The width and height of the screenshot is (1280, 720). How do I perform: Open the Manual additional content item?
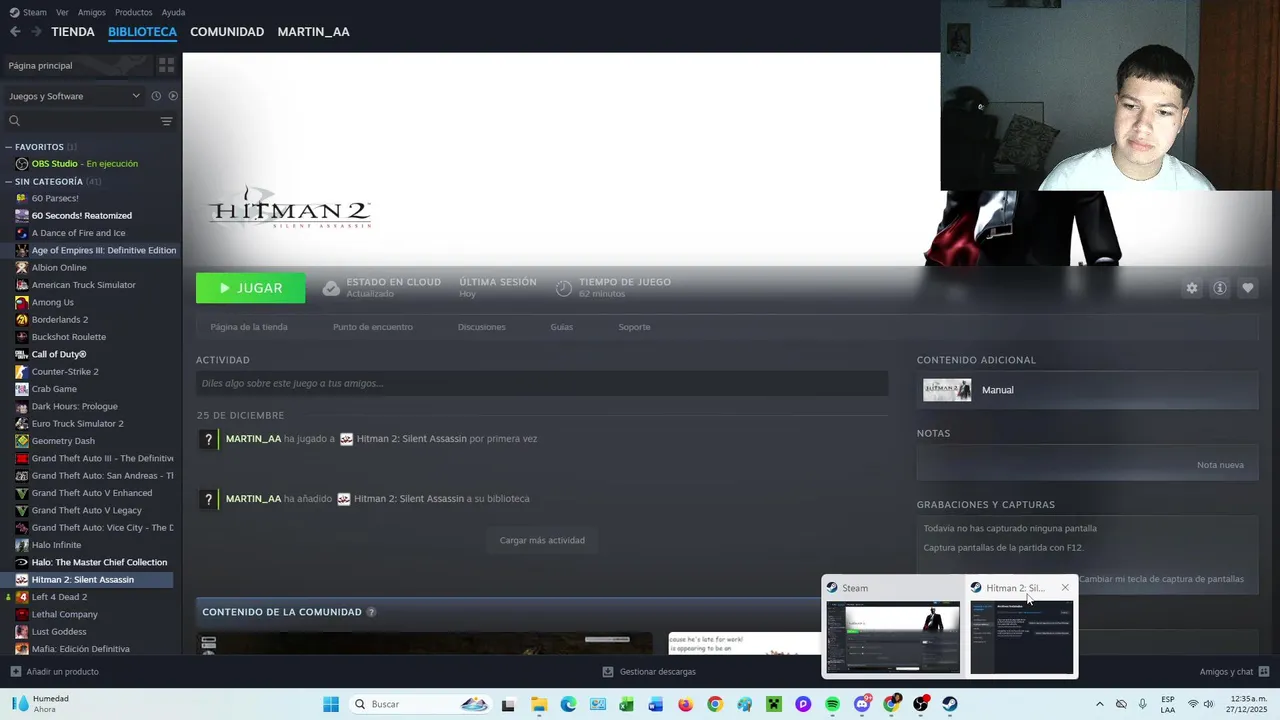pos(1087,390)
